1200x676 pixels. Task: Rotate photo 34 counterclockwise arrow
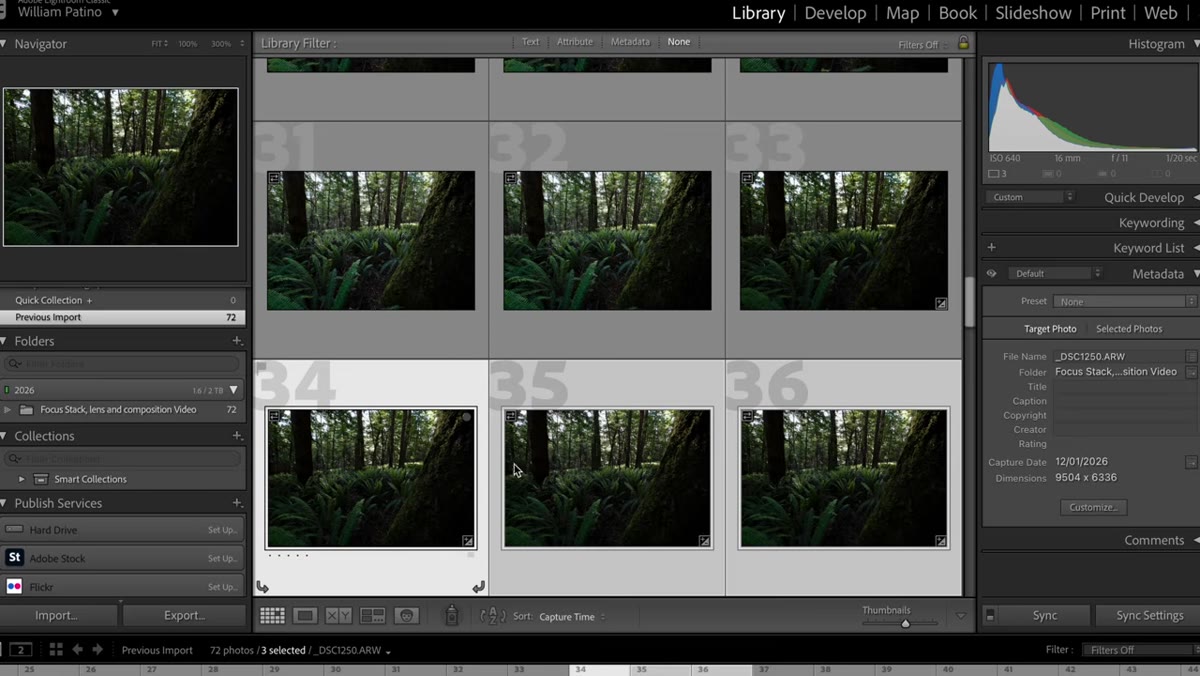pos(263,587)
